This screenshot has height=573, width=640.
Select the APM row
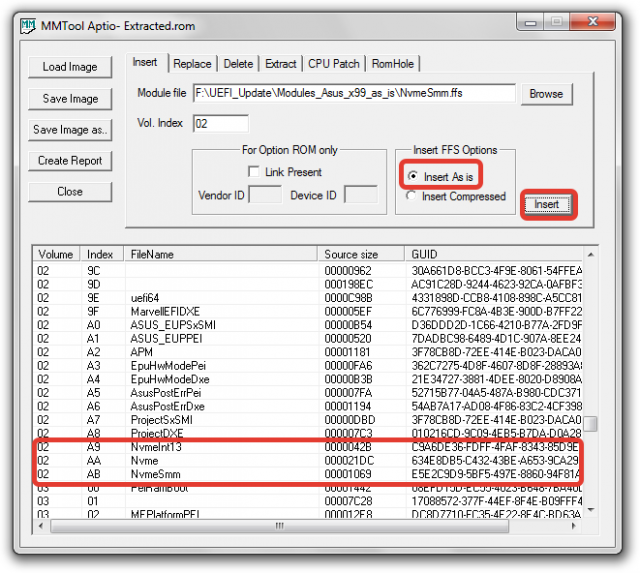(x=308, y=352)
